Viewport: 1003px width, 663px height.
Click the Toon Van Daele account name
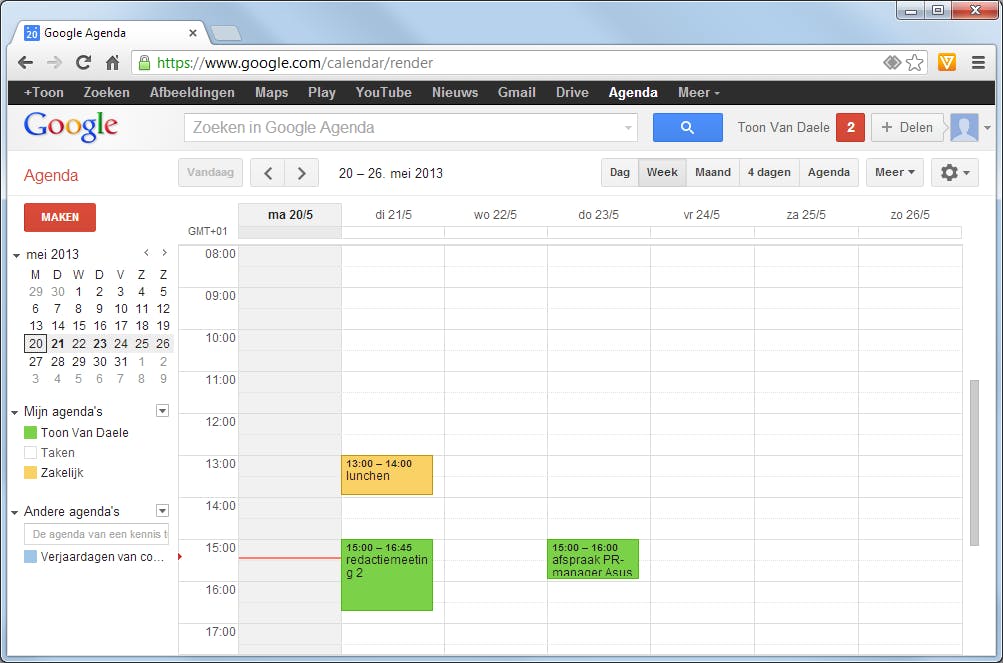pos(783,127)
